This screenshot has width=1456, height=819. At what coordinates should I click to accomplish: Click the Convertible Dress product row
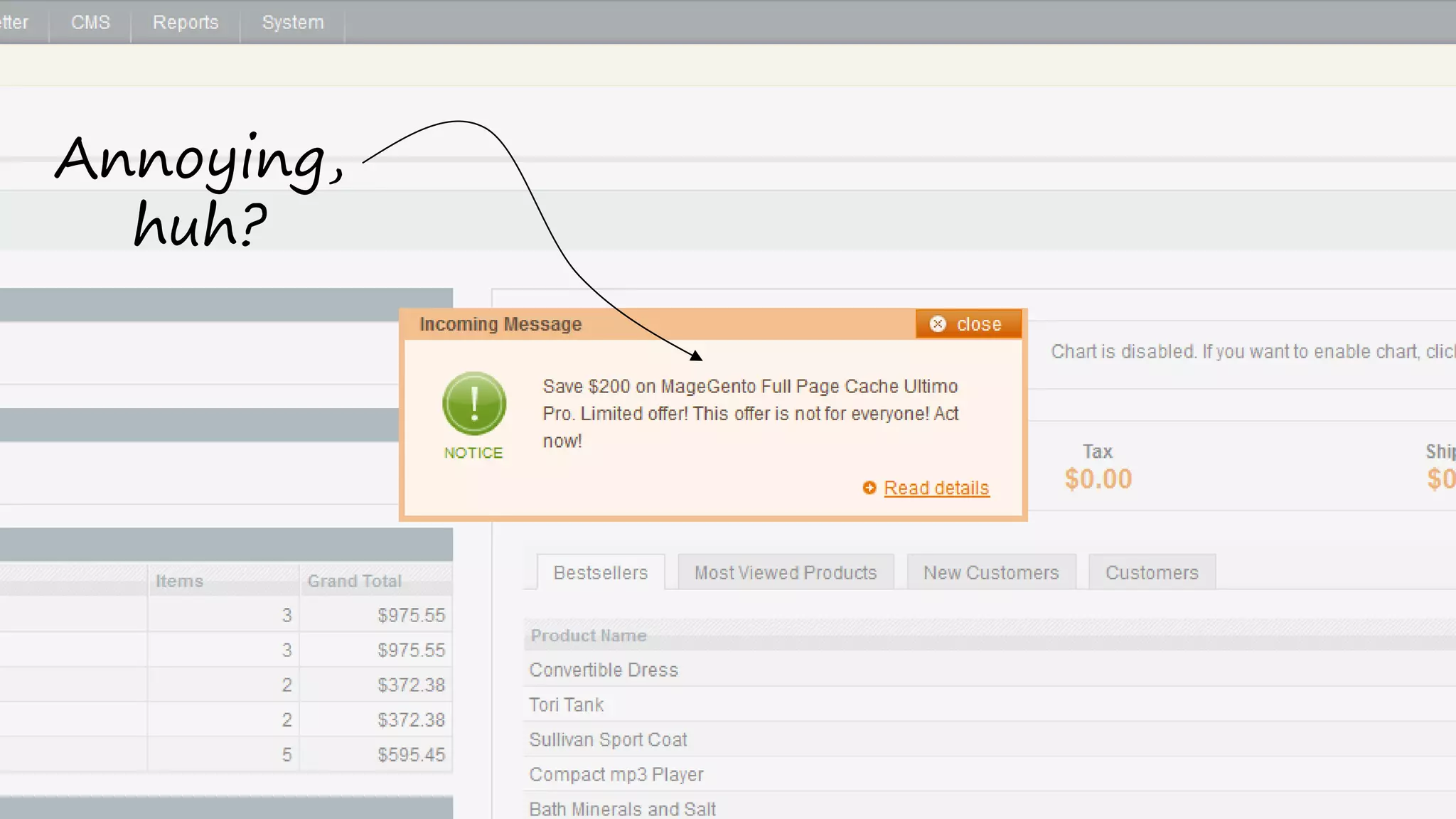pyautogui.click(x=604, y=670)
